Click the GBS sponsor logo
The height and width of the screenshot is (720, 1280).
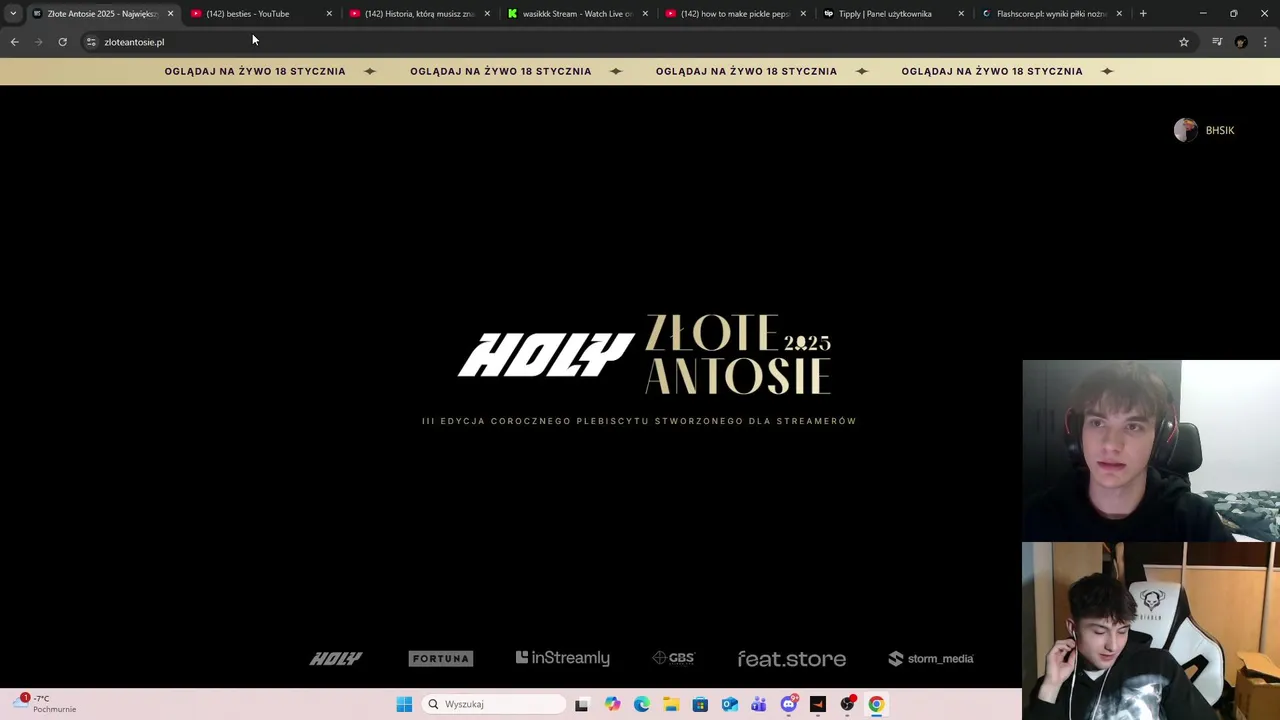673,658
